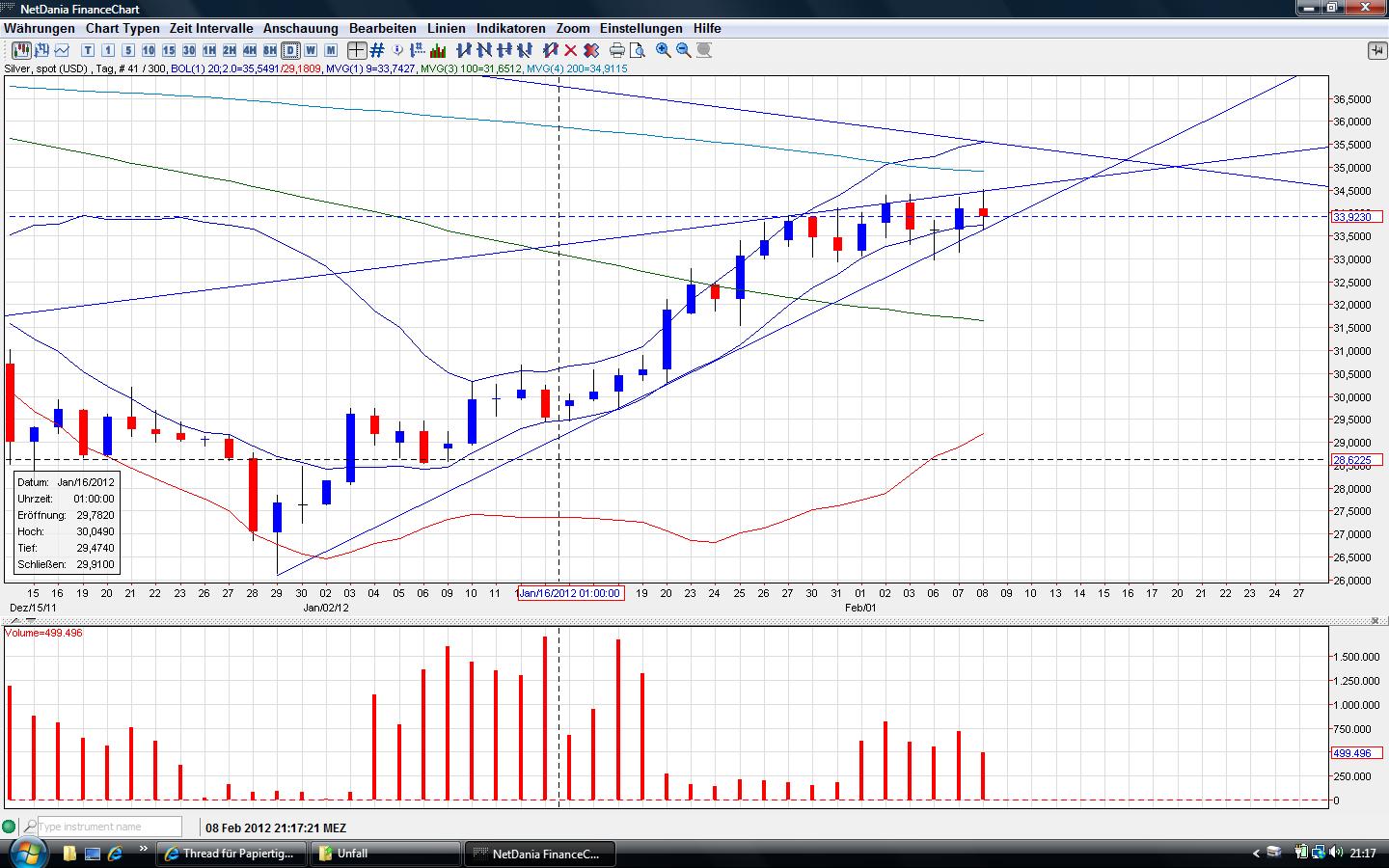Select the candlestick chart type icon
The image size is (1389, 868).
(x=21, y=50)
